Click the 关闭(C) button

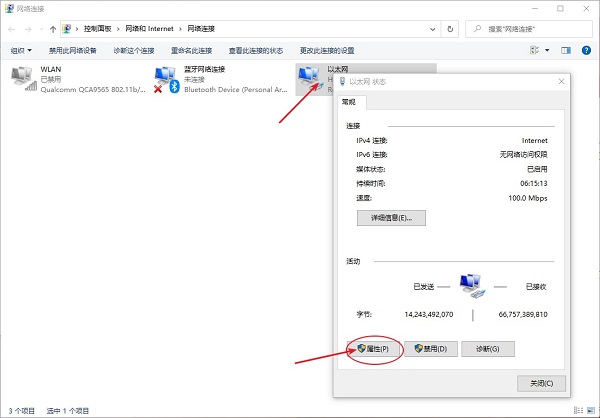(541, 383)
